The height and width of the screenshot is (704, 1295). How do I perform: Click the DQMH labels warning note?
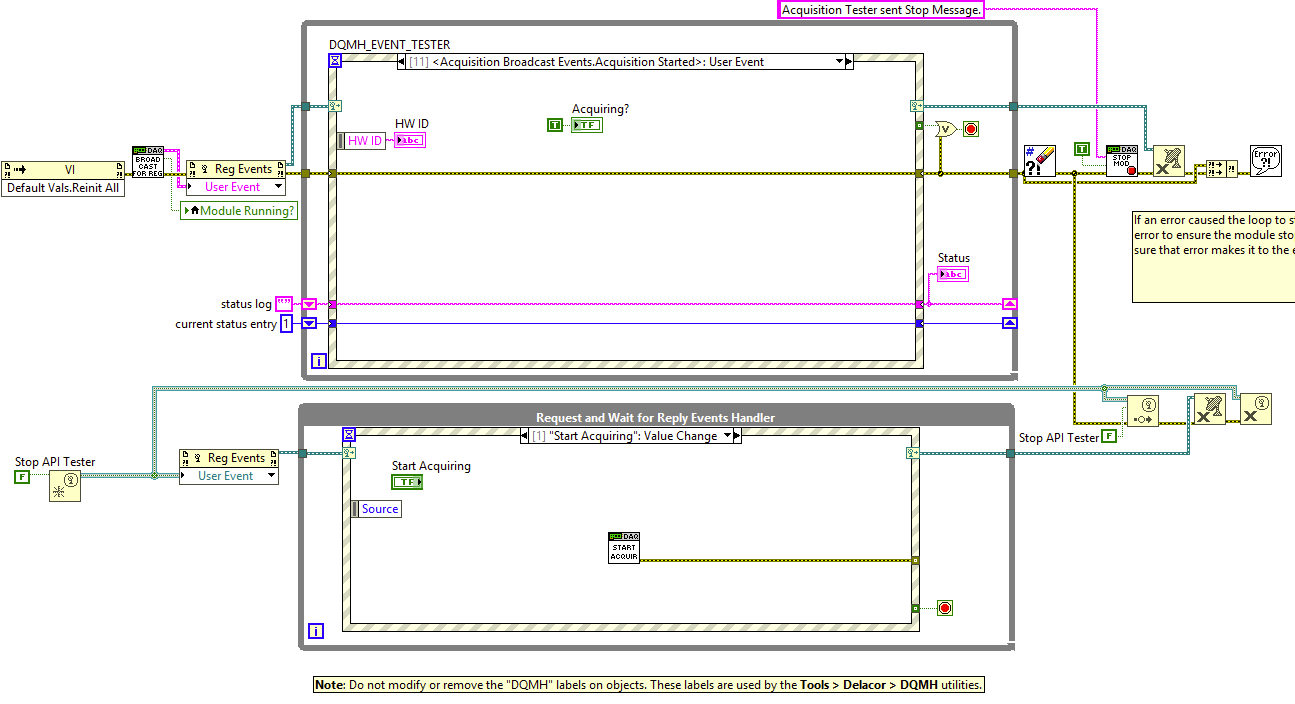(649, 685)
